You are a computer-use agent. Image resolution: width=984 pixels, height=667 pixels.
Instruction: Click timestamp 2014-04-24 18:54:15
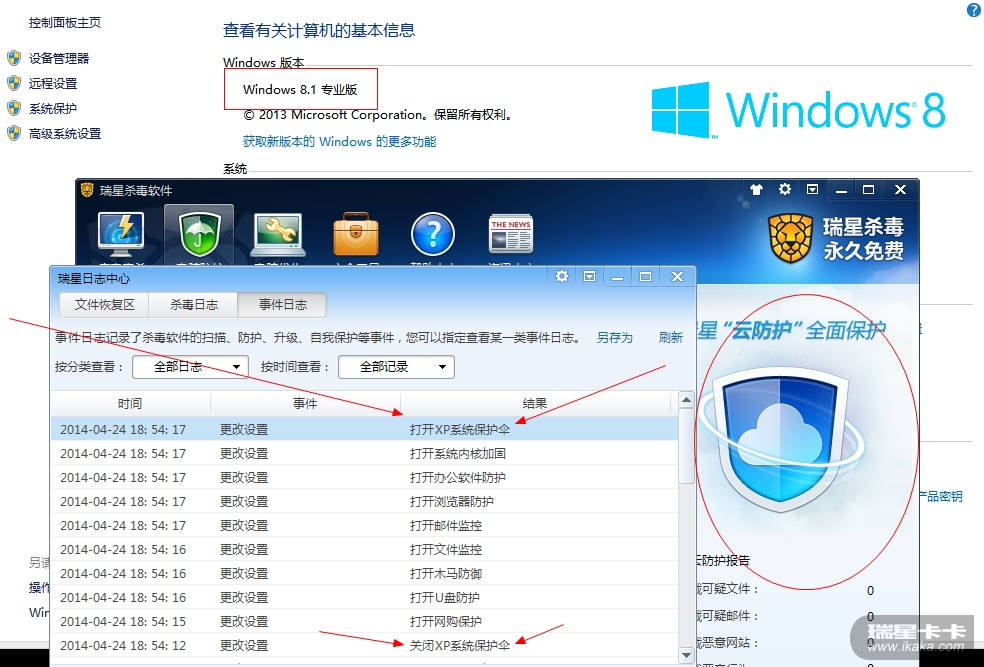tap(123, 621)
